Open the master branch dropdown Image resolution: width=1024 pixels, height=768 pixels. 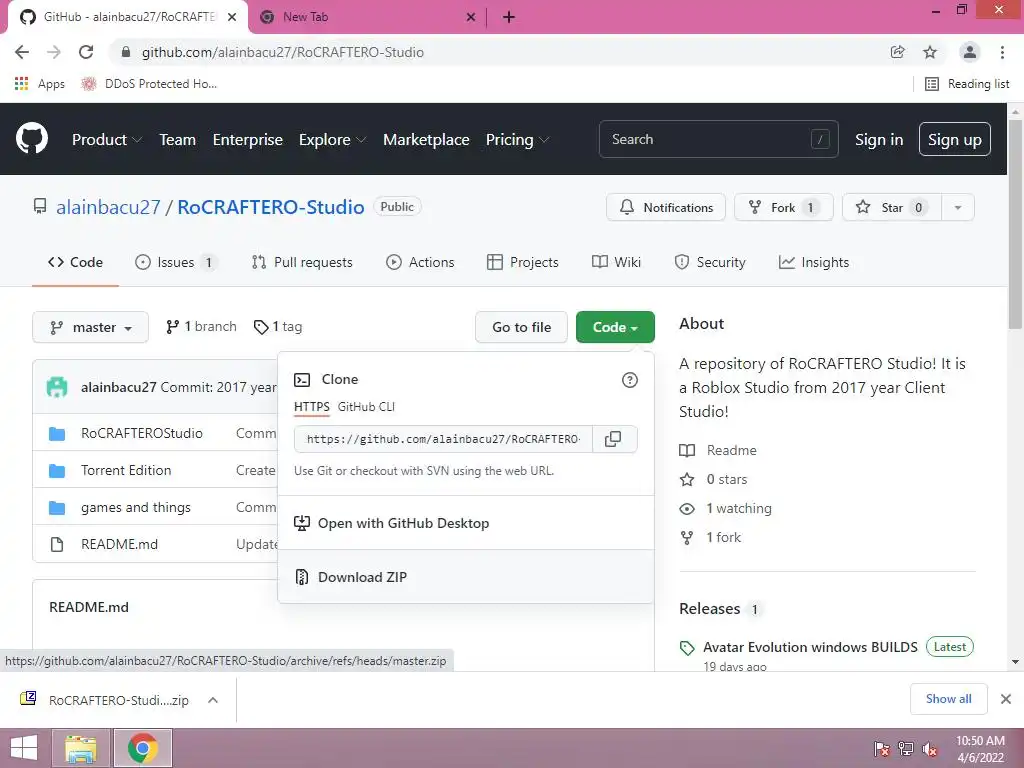tap(90, 327)
